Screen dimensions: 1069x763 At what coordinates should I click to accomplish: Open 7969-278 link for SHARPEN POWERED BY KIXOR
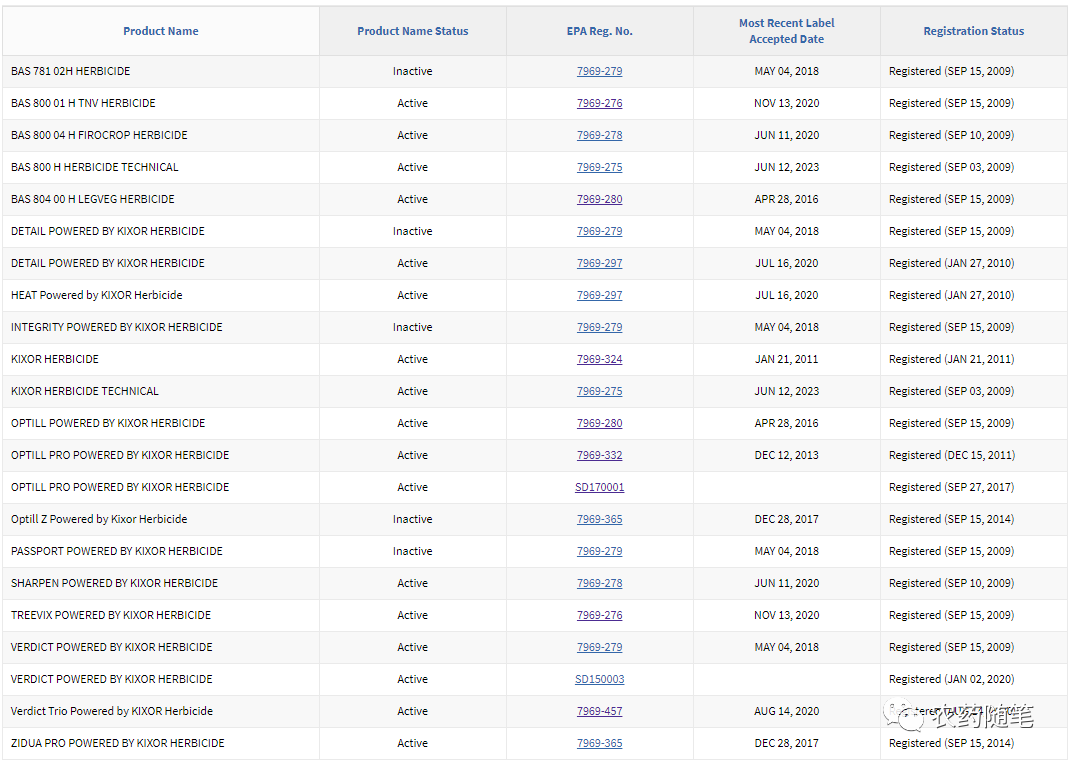[599, 584]
